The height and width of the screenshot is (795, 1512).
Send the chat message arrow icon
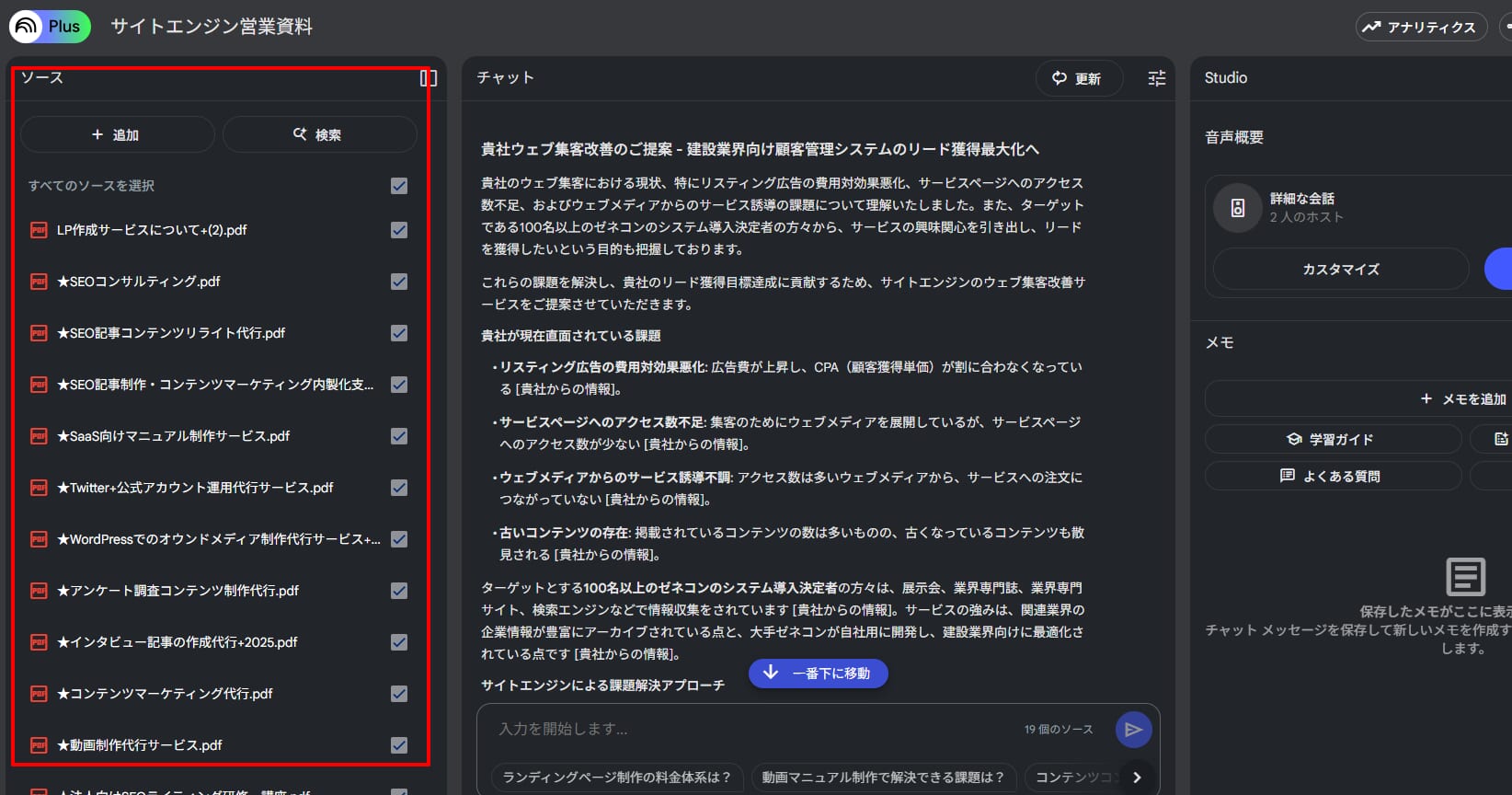(x=1134, y=730)
